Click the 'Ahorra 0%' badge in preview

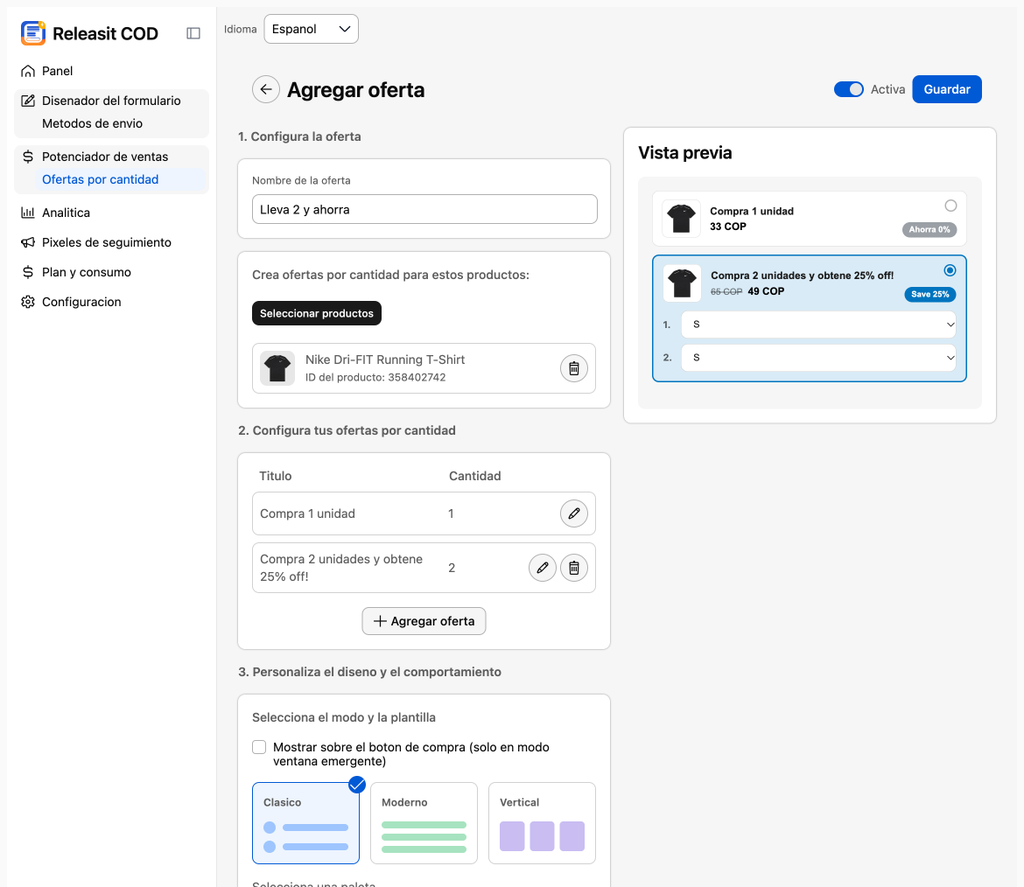pos(929,230)
